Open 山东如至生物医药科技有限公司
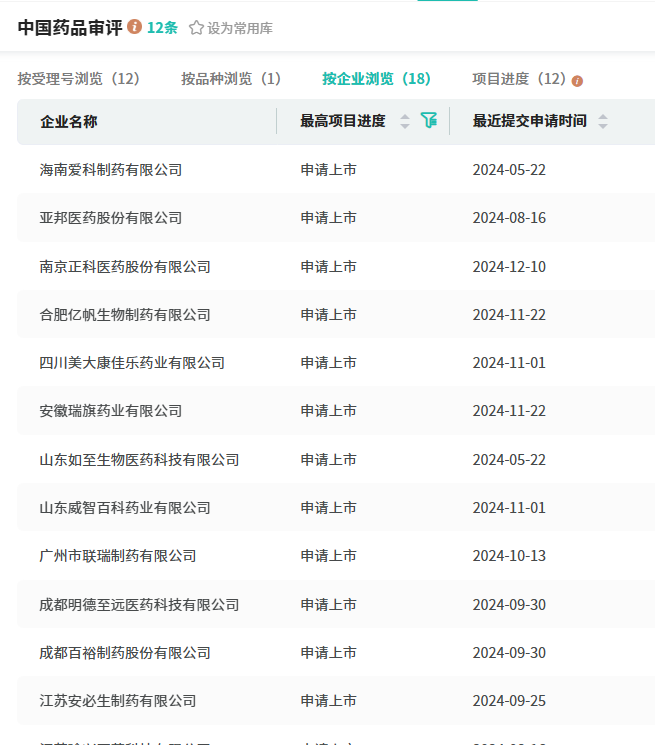 pyautogui.click(x=139, y=460)
